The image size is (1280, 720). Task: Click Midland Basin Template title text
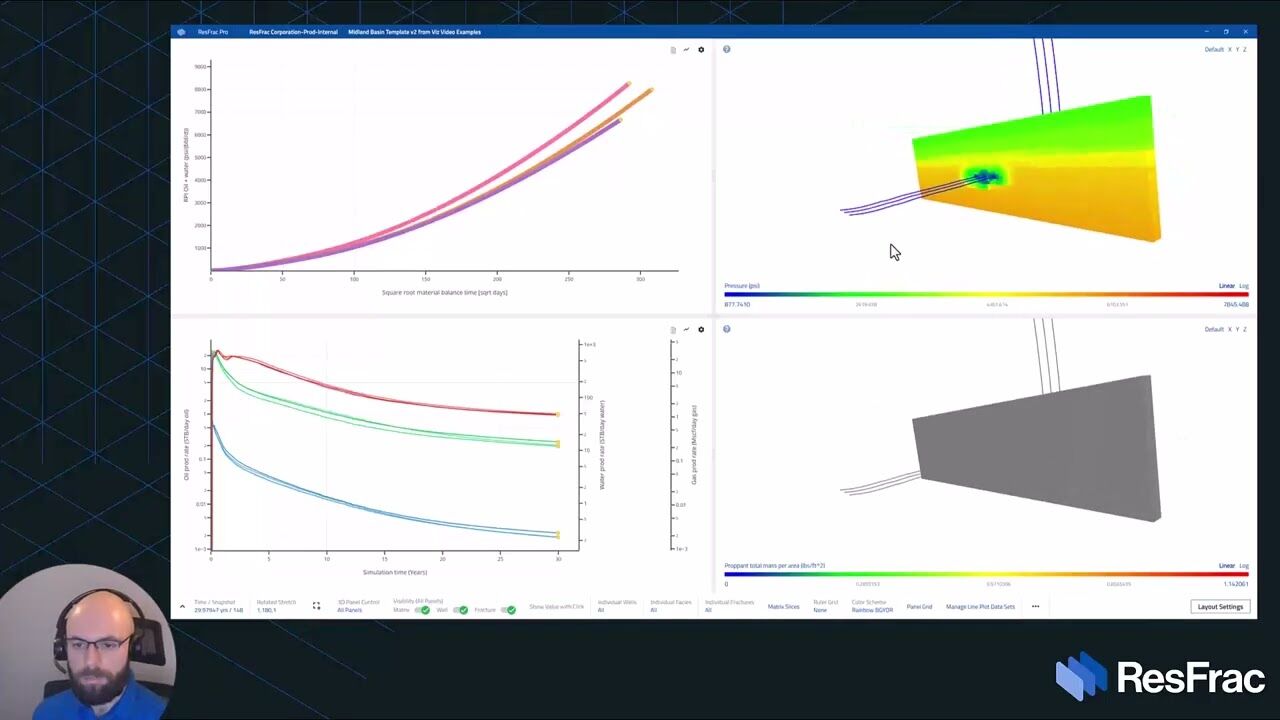(x=414, y=32)
